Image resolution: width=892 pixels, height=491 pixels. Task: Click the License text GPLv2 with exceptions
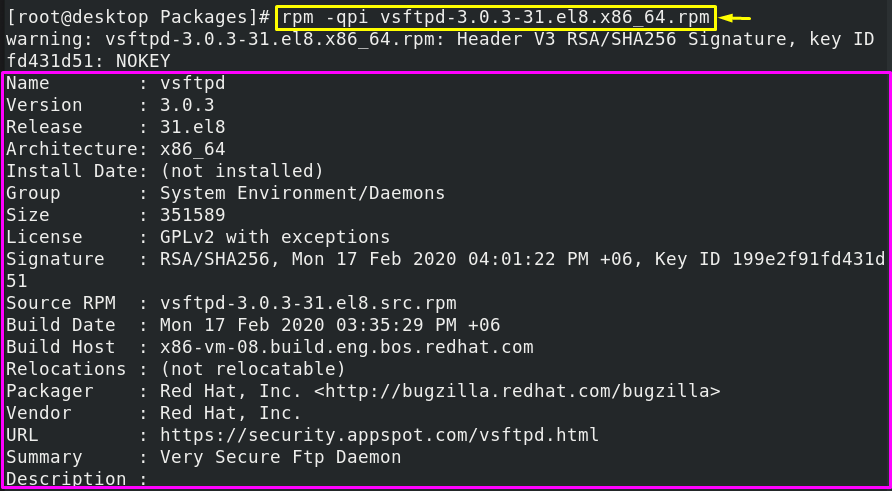coord(275,237)
